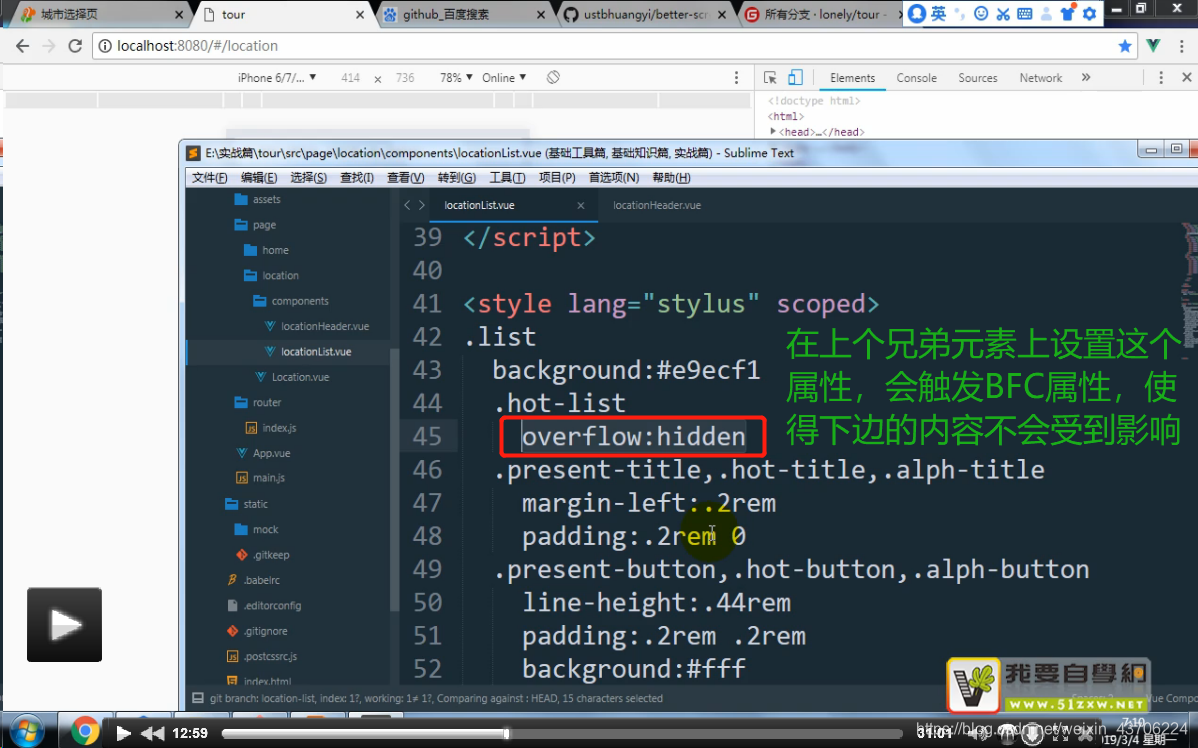Click previous-tab arrow in Sublime tab bar

(x=407, y=205)
